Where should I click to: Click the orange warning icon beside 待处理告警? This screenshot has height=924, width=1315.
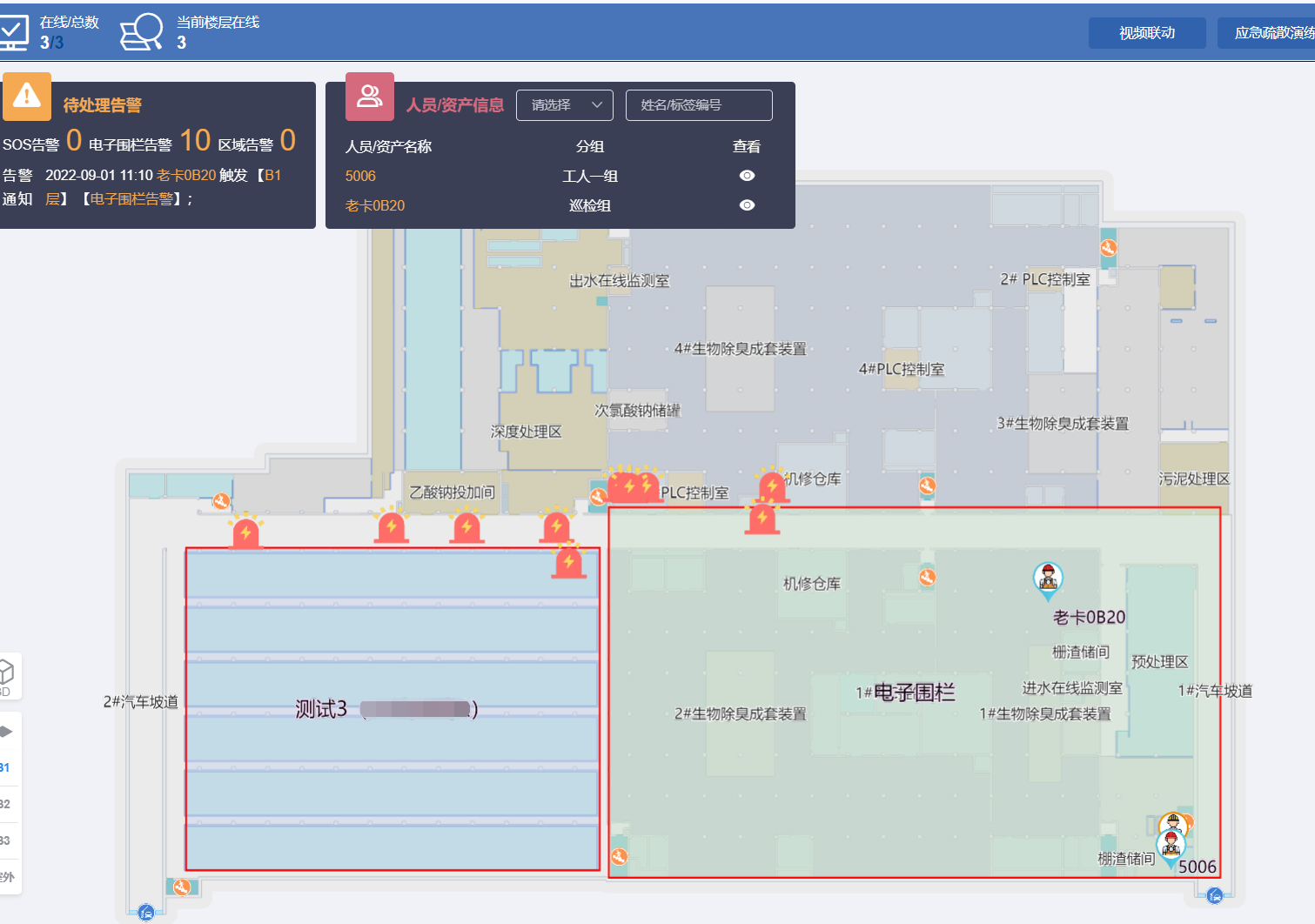tap(27, 96)
